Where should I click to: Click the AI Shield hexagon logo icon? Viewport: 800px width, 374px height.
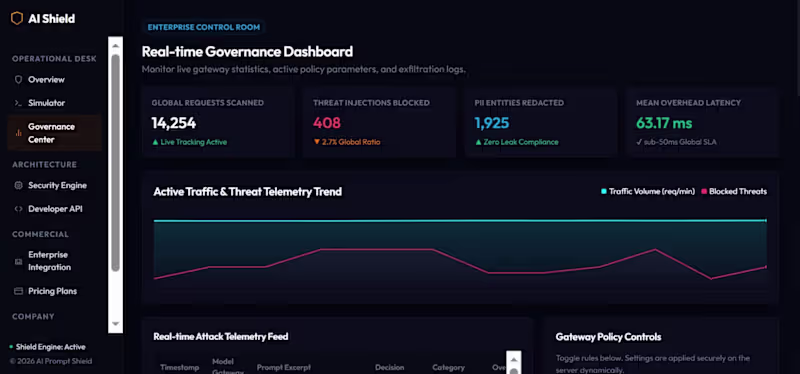[17, 19]
